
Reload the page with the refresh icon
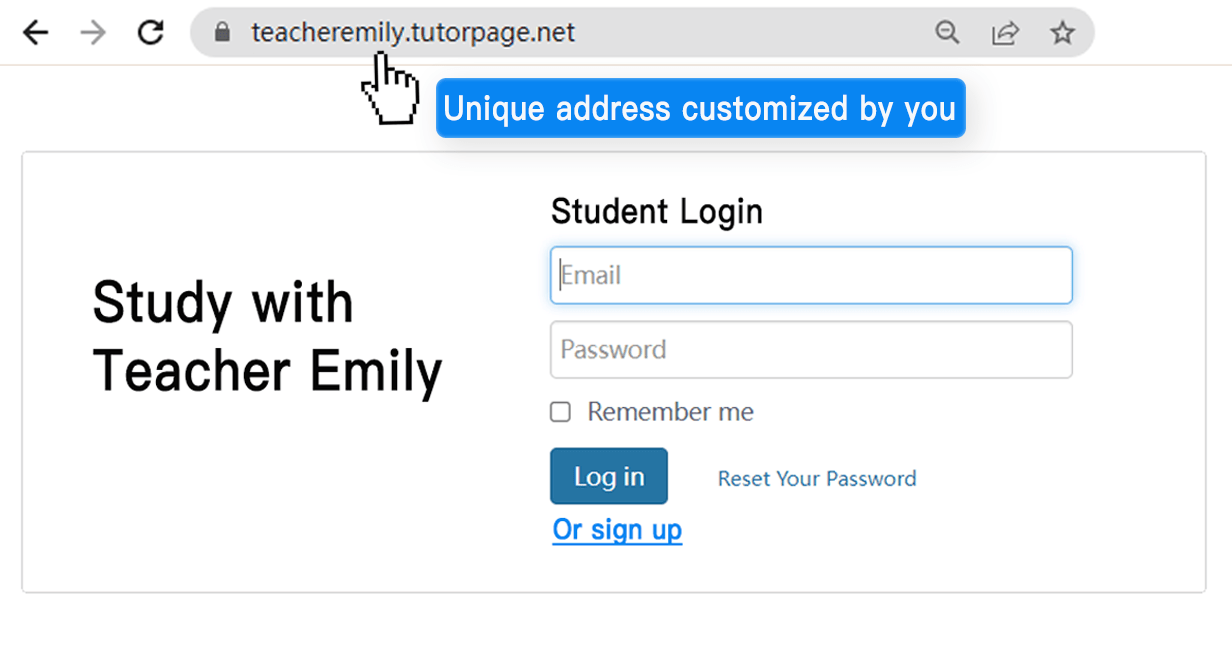pyautogui.click(x=150, y=31)
